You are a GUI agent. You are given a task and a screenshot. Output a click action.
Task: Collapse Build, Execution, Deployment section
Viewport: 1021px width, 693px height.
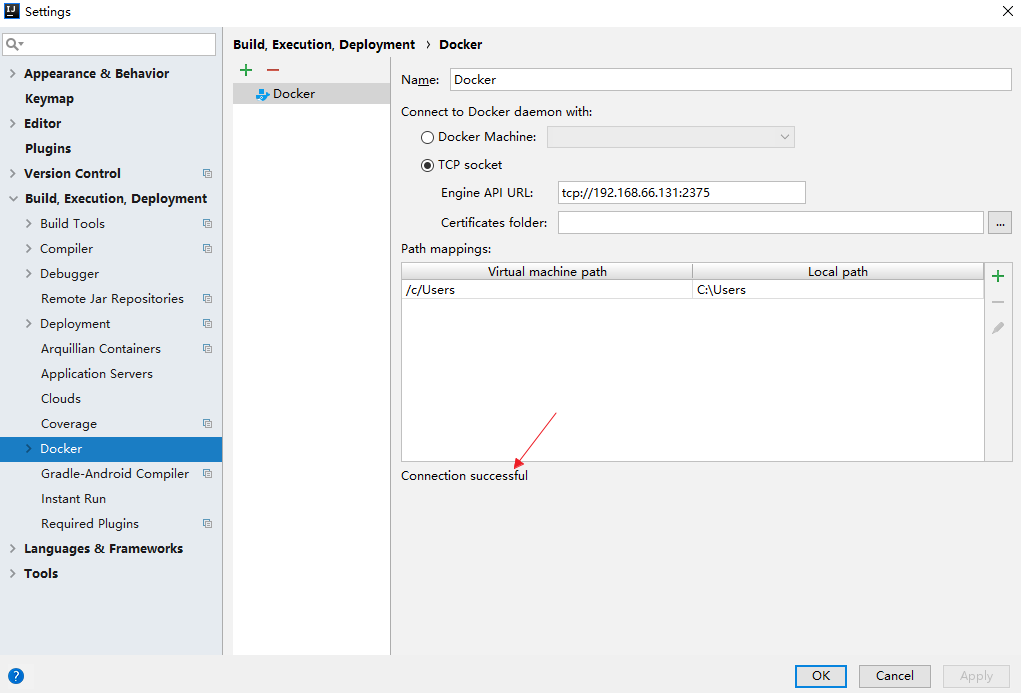[13, 199]
